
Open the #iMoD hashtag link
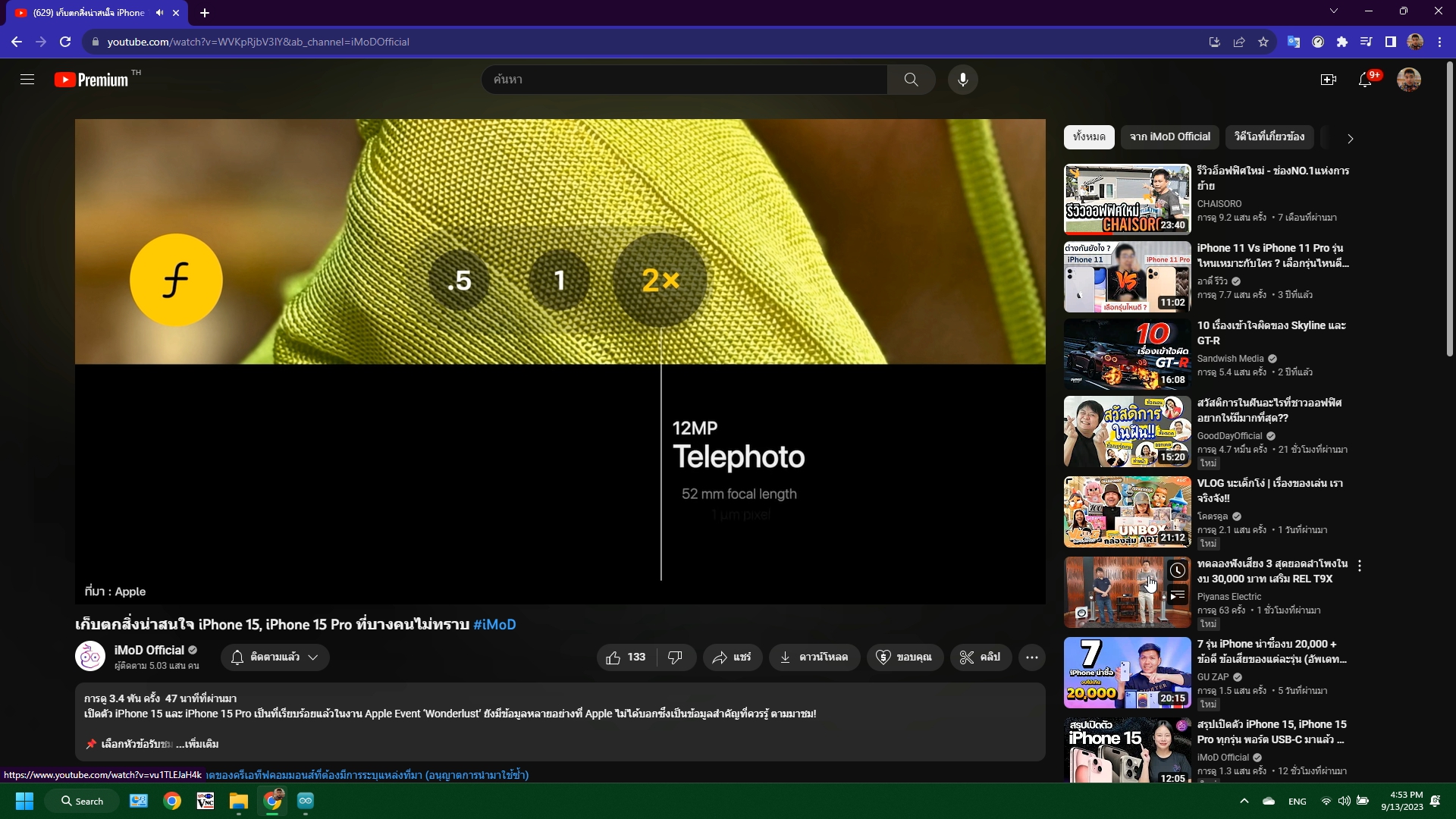[494, 625]
